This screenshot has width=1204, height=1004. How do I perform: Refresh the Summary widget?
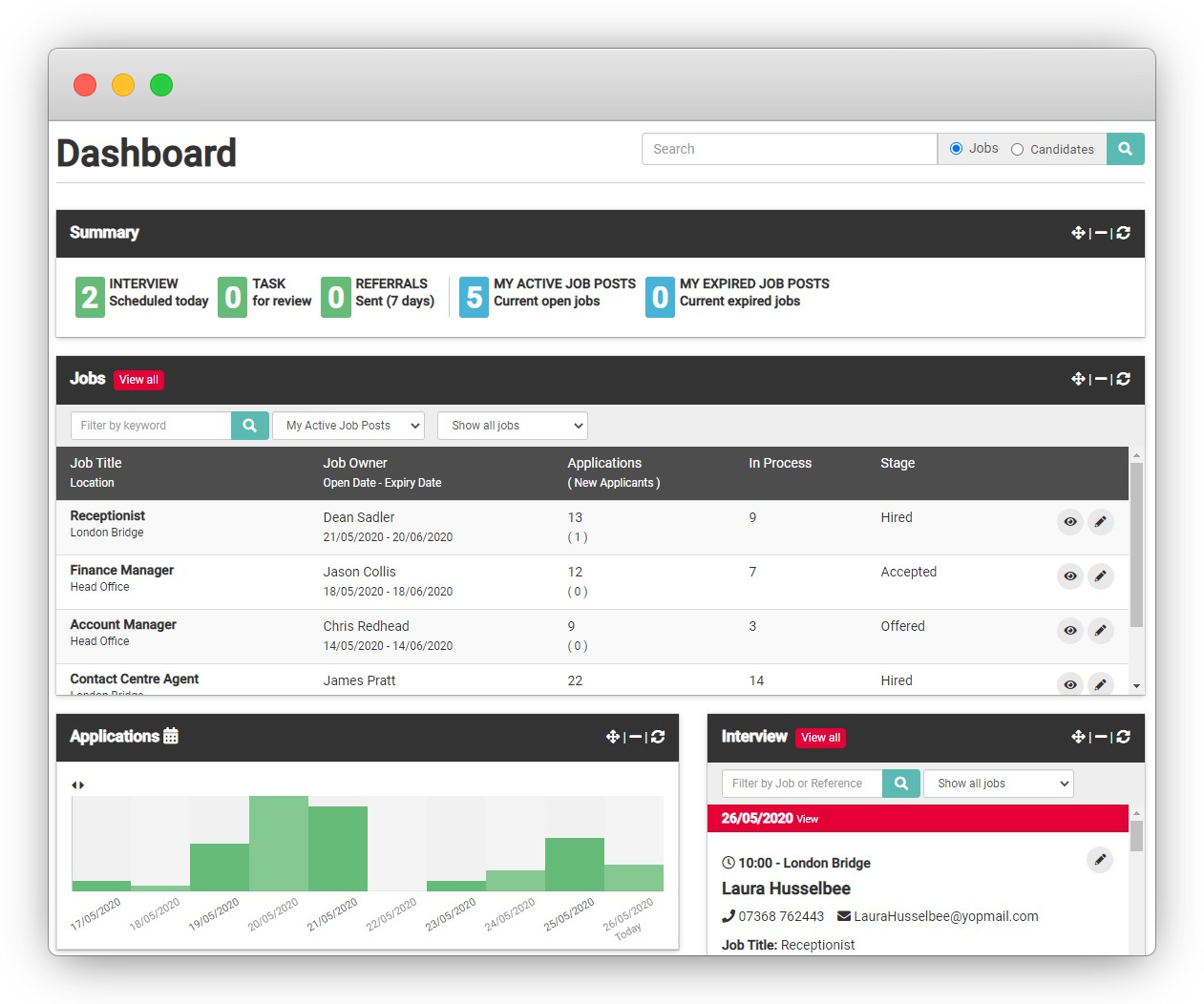tap(1124, 233)
